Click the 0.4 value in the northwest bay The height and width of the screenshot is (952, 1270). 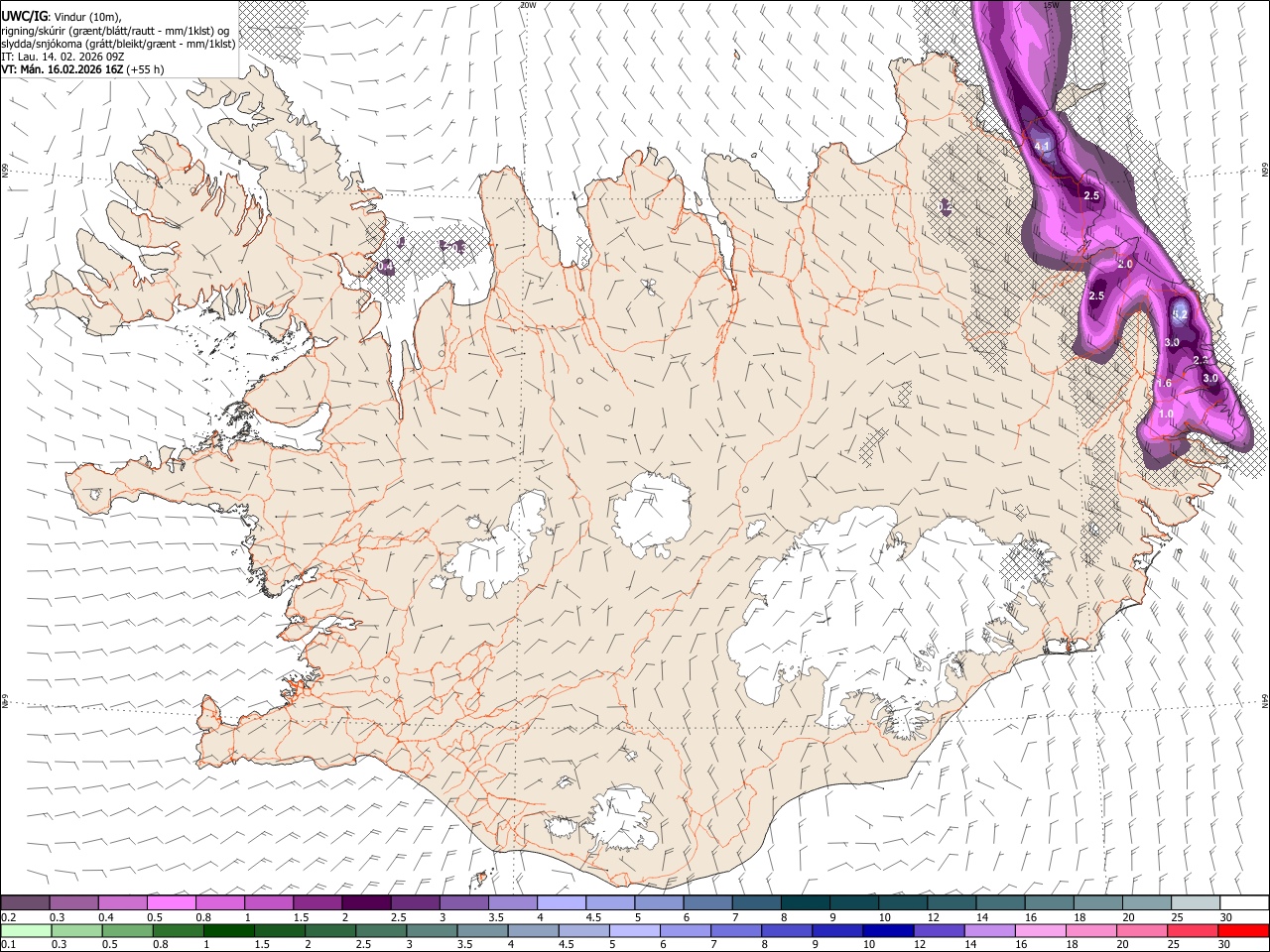click(x=386, y=266)
